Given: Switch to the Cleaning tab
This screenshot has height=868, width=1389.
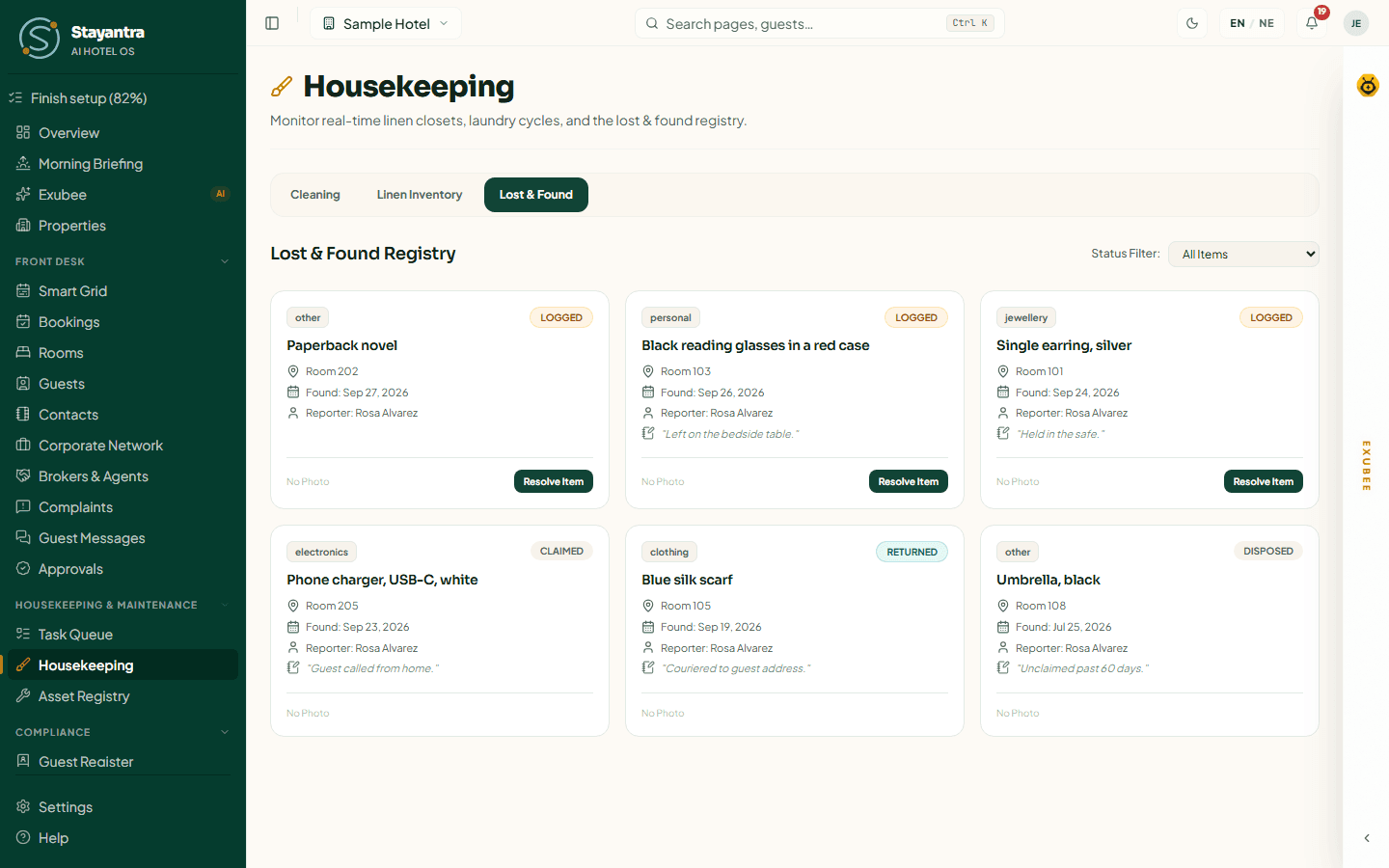Looking at the screenshot, I should pos(315,195).
